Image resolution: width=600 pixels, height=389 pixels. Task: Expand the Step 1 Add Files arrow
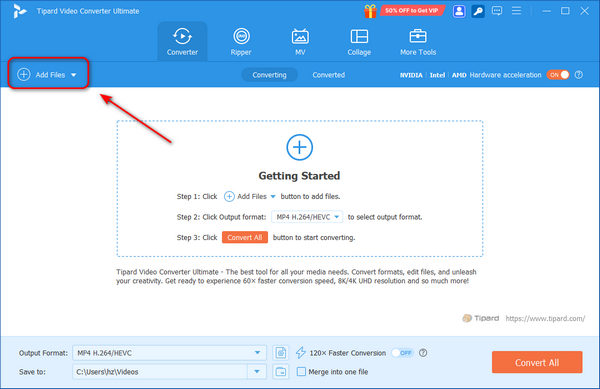[273, 197]
